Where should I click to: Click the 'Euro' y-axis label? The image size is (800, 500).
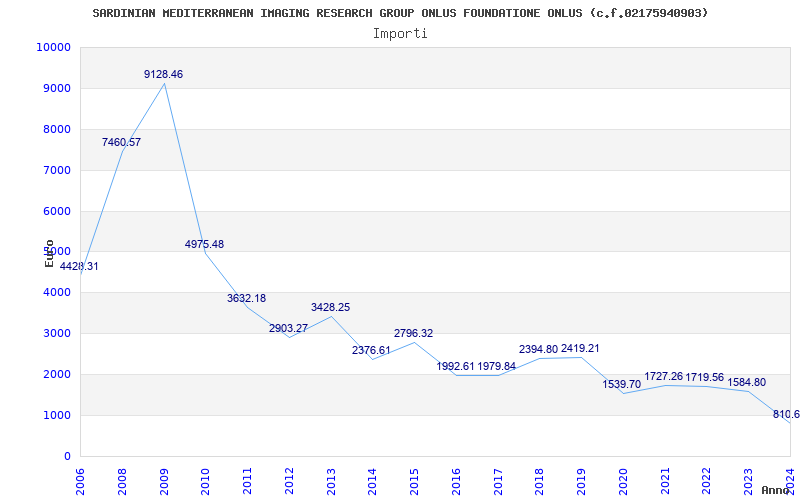[x=49, y=253]
